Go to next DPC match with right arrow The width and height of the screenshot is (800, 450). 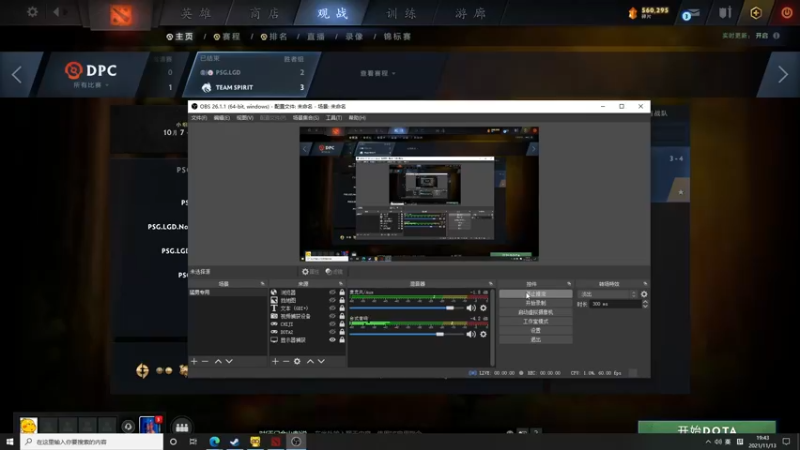[783, 75]
